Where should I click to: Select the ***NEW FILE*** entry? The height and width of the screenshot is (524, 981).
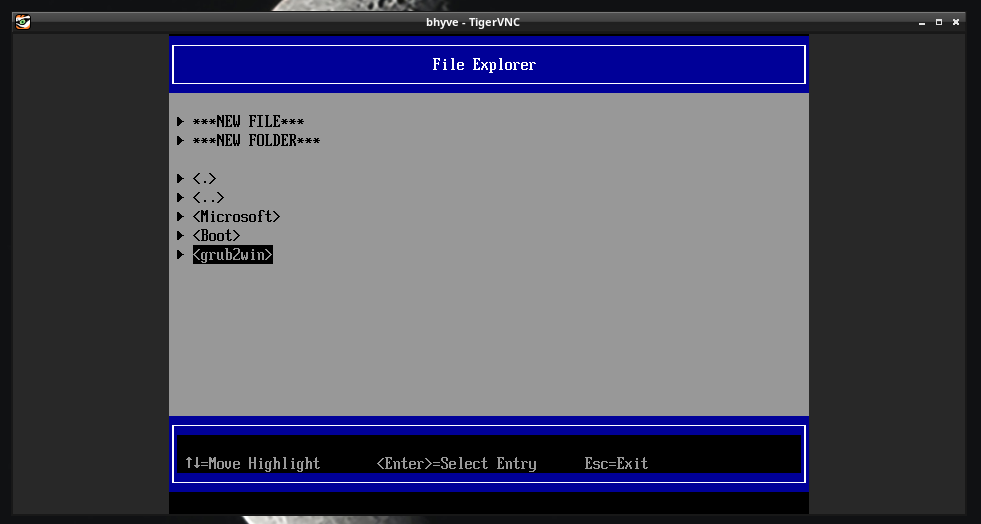tap(248, 122)
